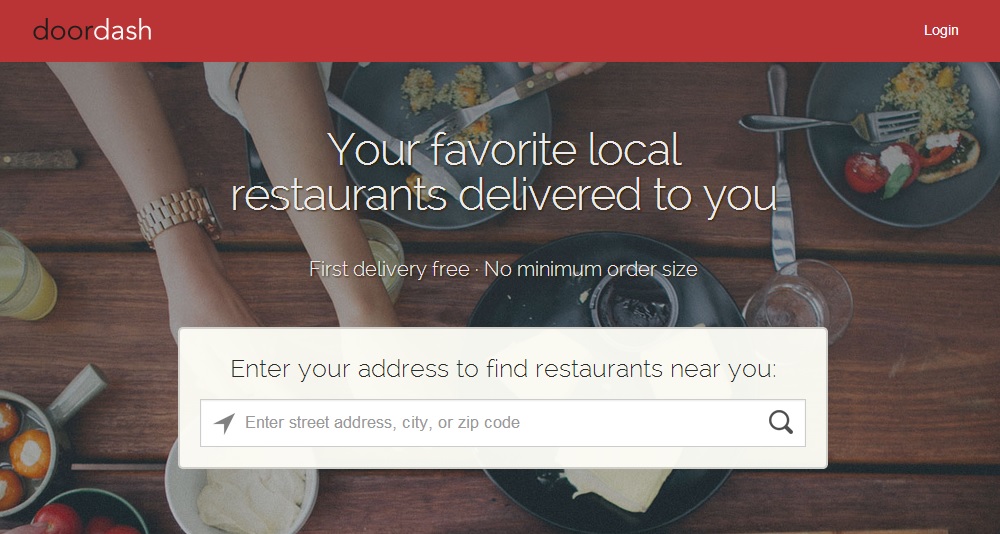Open the Login link in header
This screenshot has height=534, width=1000.
click(x=941, y=30)
